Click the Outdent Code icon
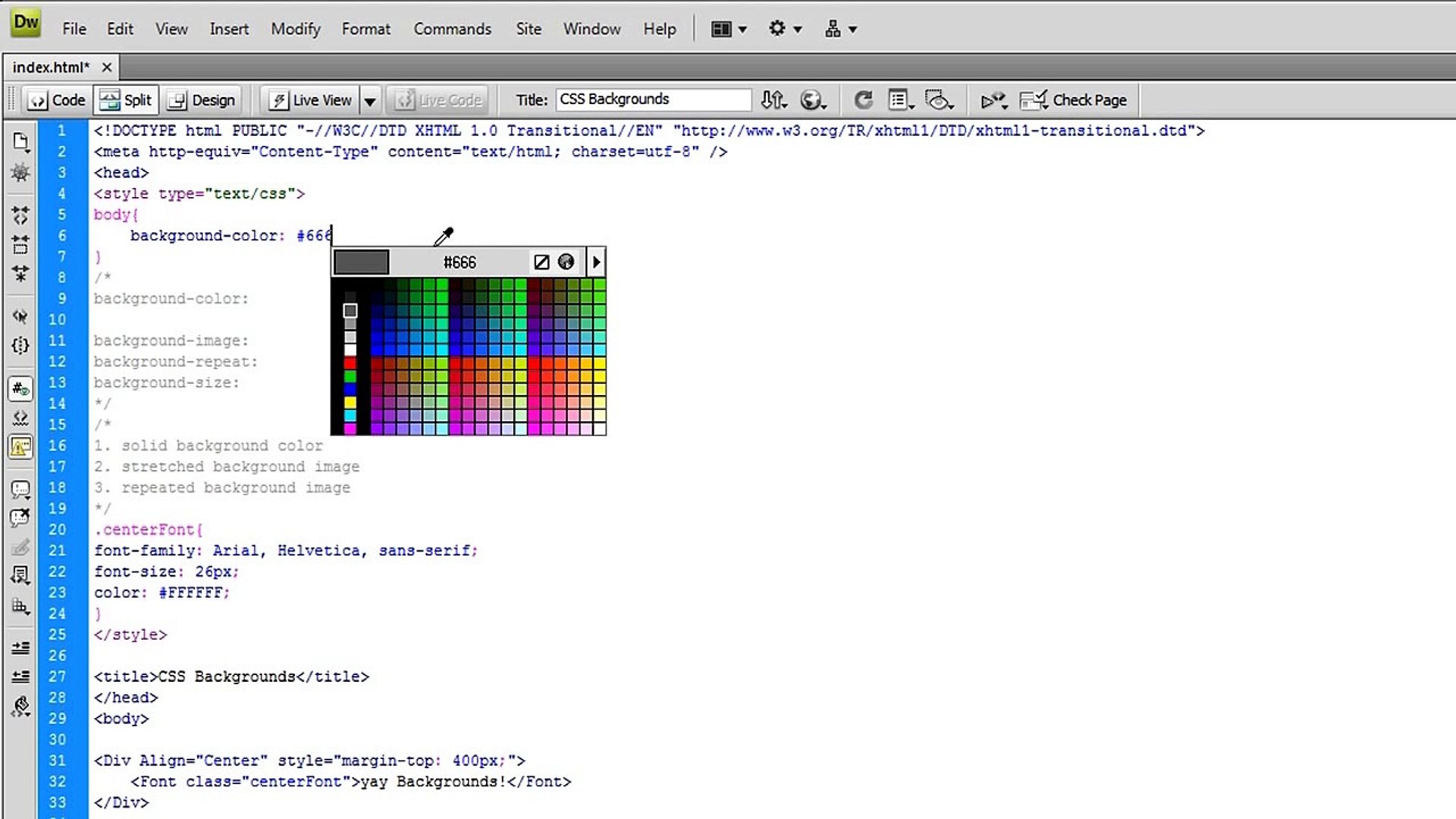This screenshot has height=819, width=1456. 20,676
